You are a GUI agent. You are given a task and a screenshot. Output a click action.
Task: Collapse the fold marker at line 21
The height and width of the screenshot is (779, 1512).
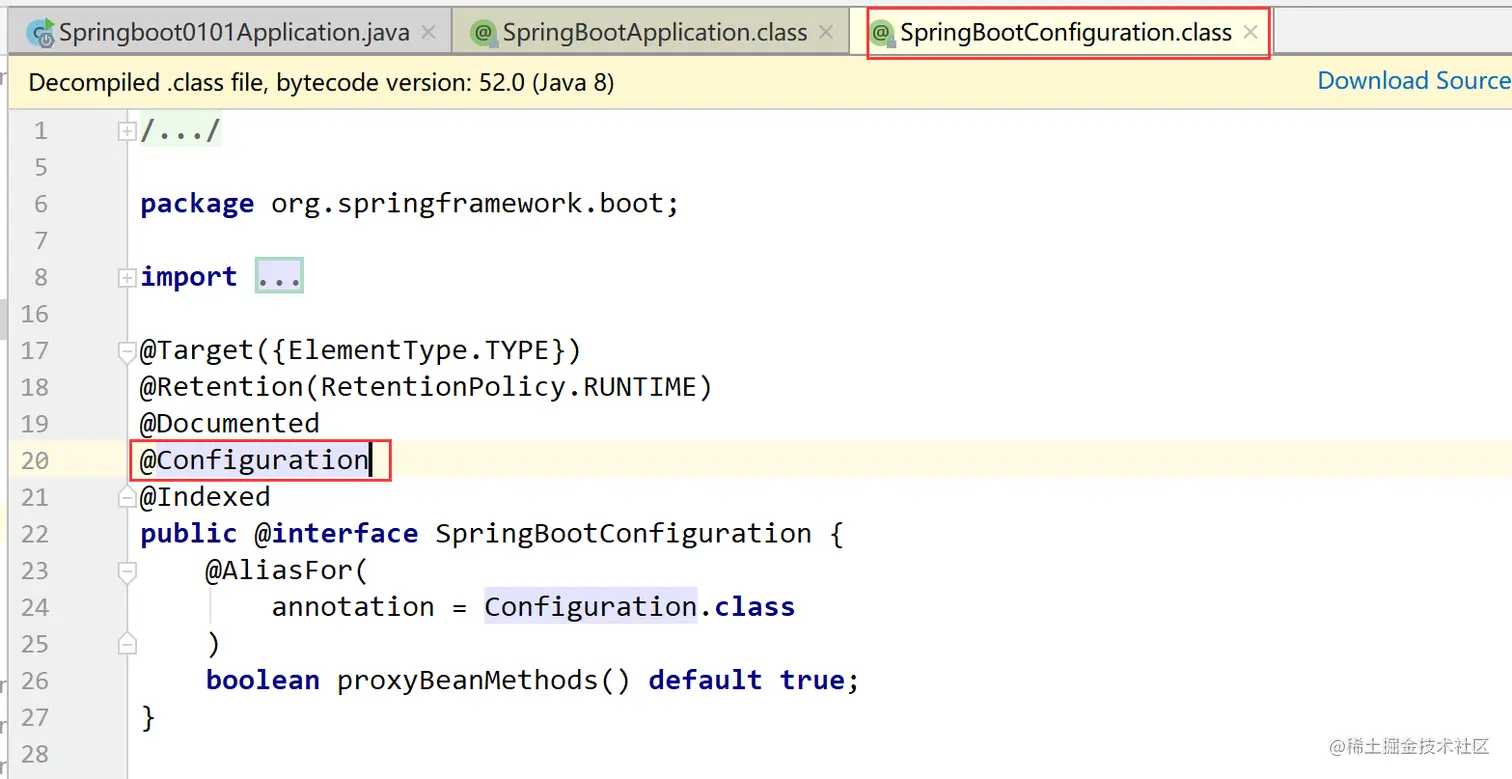[126, 497]
